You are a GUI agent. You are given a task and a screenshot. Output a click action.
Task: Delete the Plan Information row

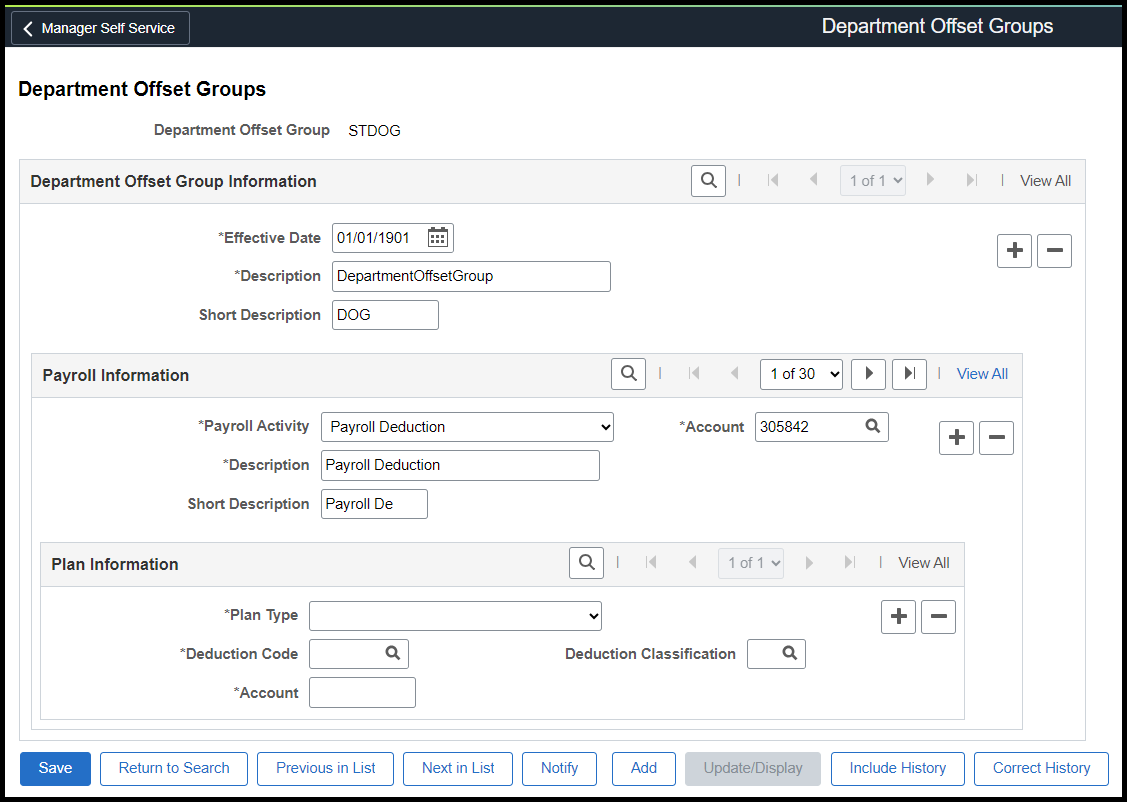click(938, 617)
